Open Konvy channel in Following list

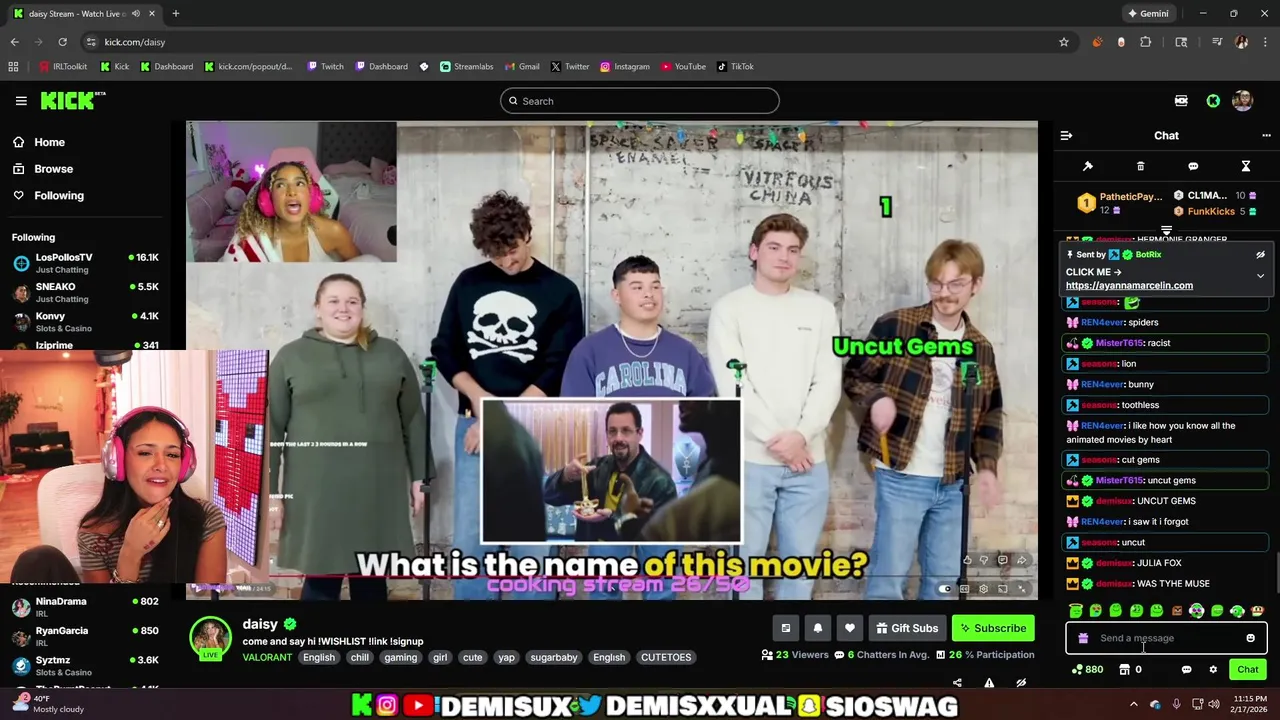tap(85, 321)
